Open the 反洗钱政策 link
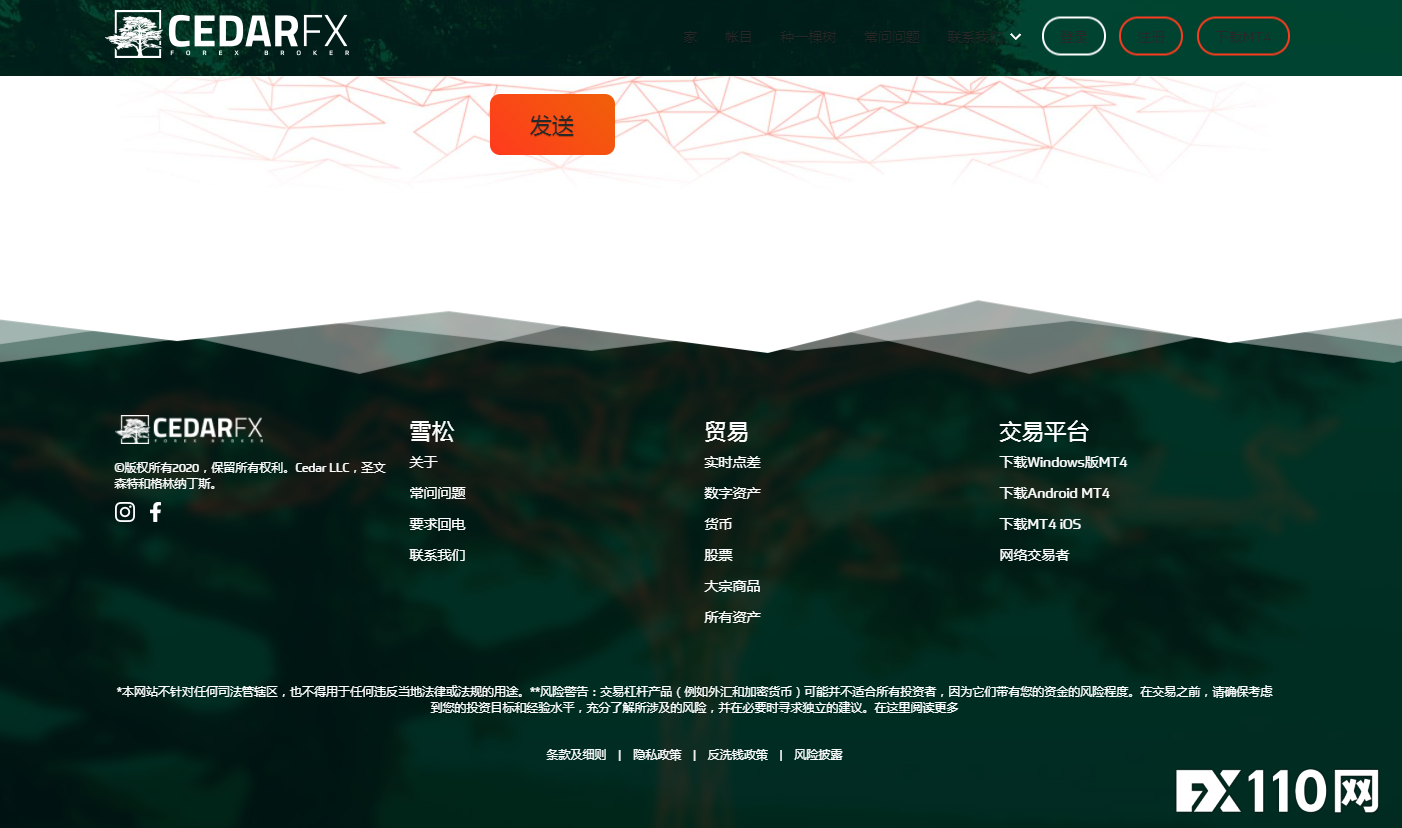Screen dimensions: 1402x828 pyautogui.click(x=738, y=755)
